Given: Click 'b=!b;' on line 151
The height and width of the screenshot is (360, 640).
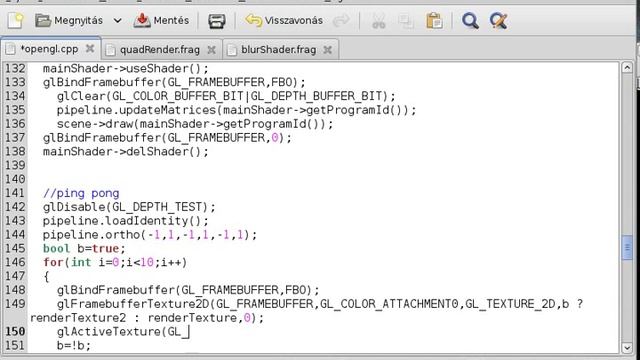Looking at the screenshot, I should point(73,346).
